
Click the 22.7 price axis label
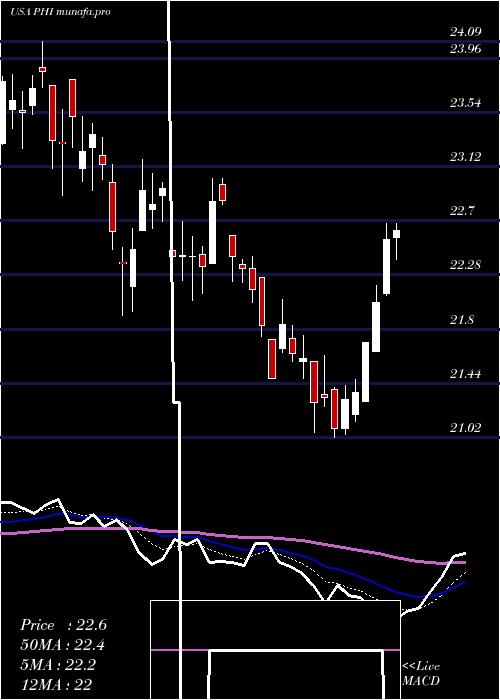click(462, 210)
